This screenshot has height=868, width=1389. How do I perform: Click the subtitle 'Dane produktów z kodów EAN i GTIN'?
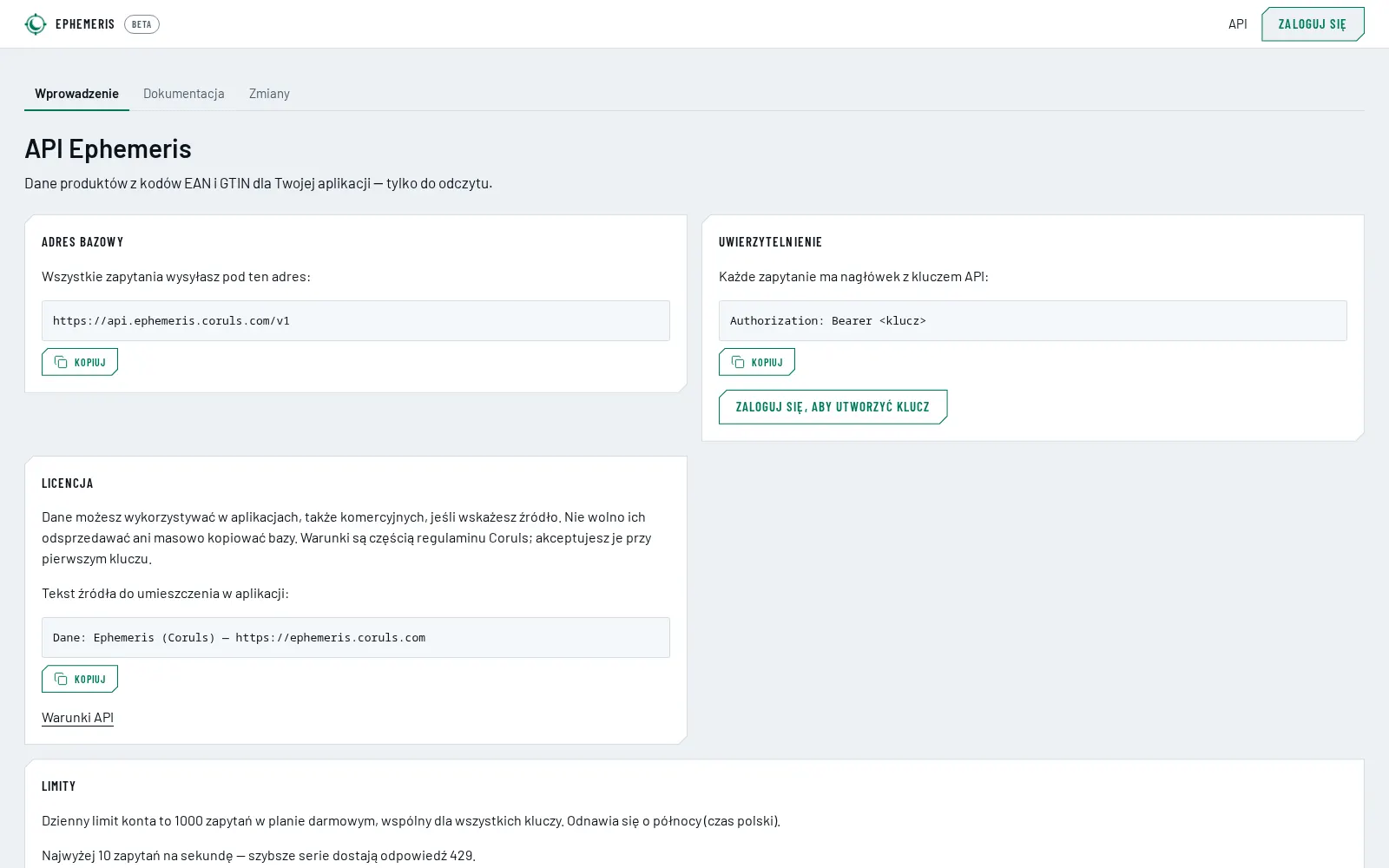click(259, 183)
